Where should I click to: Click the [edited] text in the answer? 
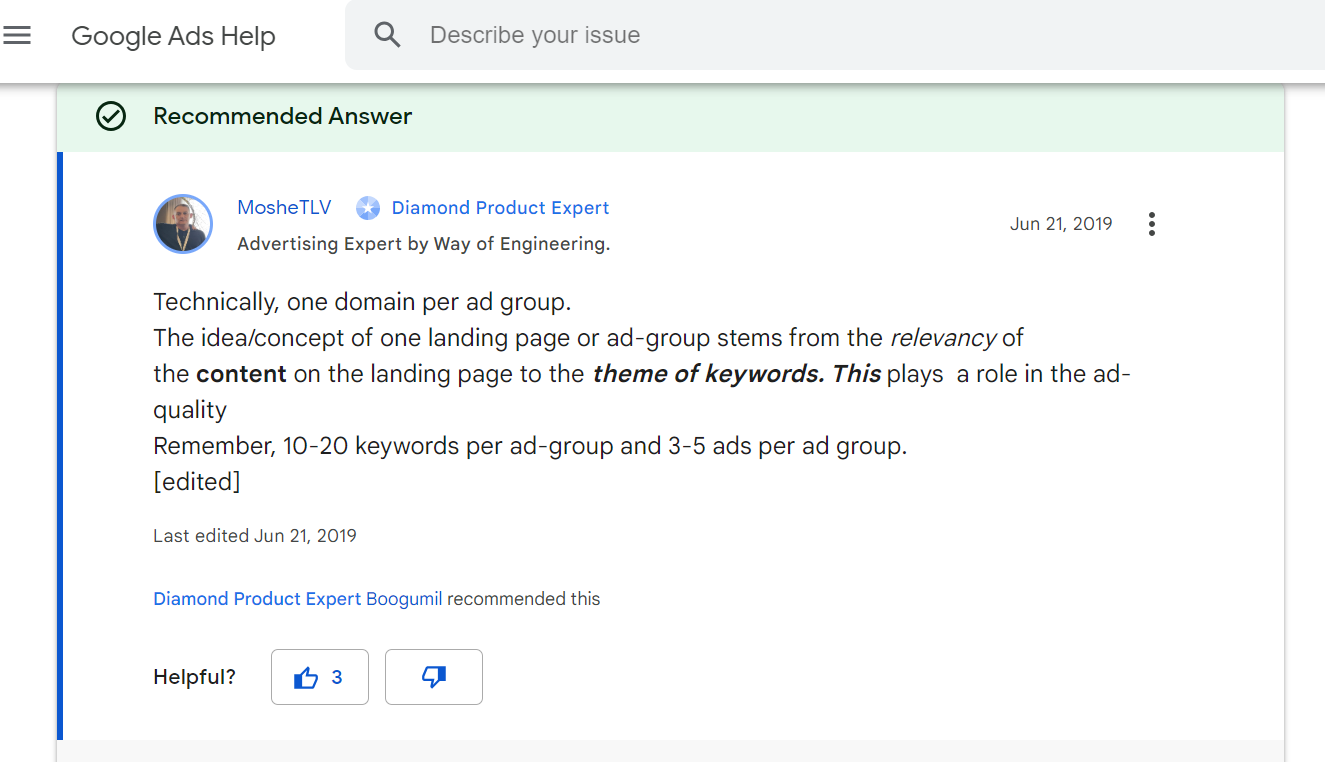pyautogui.click(x=196, y=481)
